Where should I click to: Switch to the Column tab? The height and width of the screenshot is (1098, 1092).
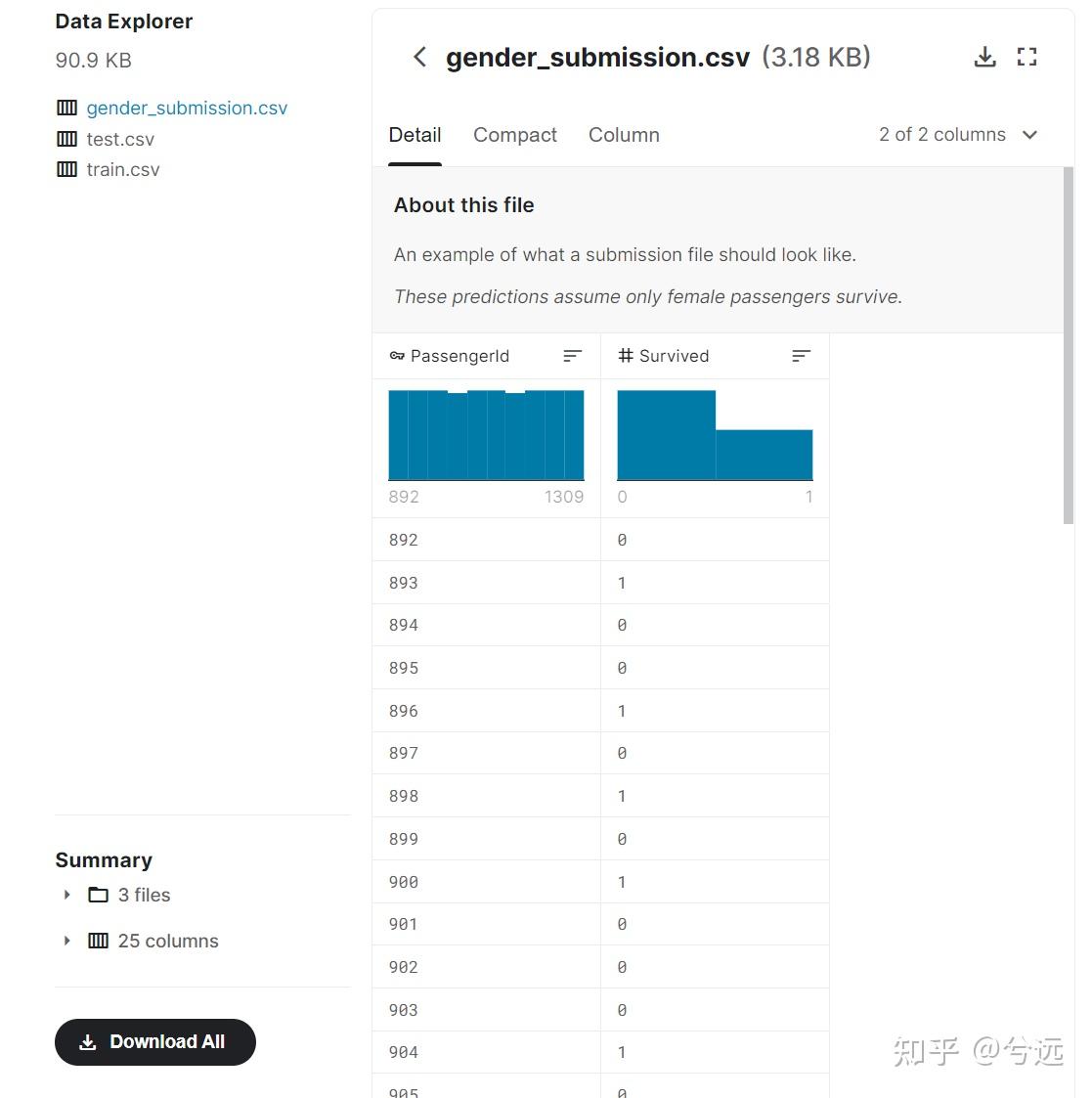coord(624,135)
